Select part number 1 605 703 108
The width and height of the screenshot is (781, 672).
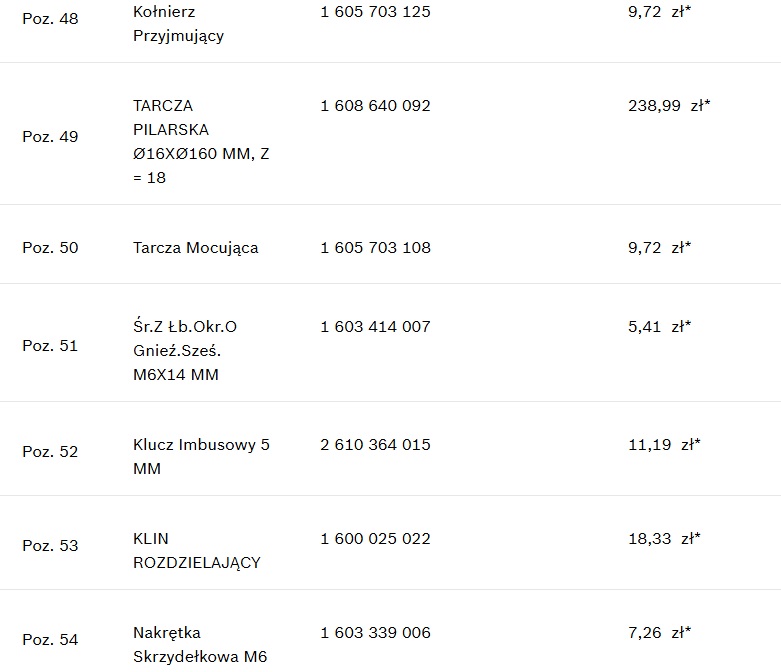(x=375, y=248)
